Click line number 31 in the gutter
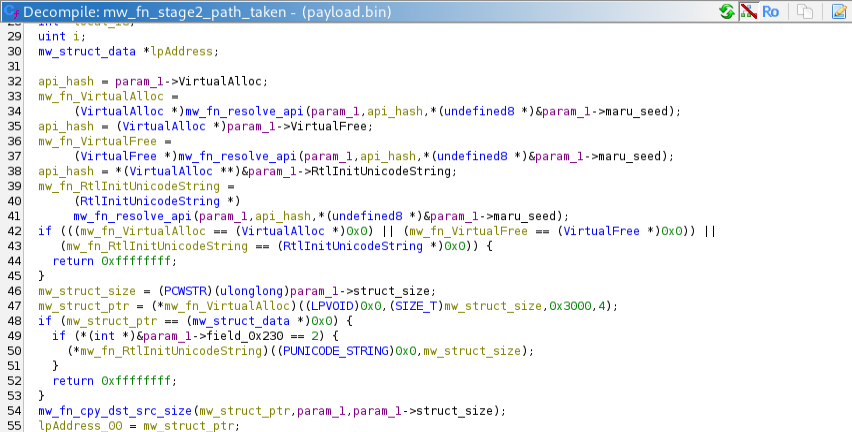Image resolution: width=852 pixels, height=432 pixels. (14, 66)
